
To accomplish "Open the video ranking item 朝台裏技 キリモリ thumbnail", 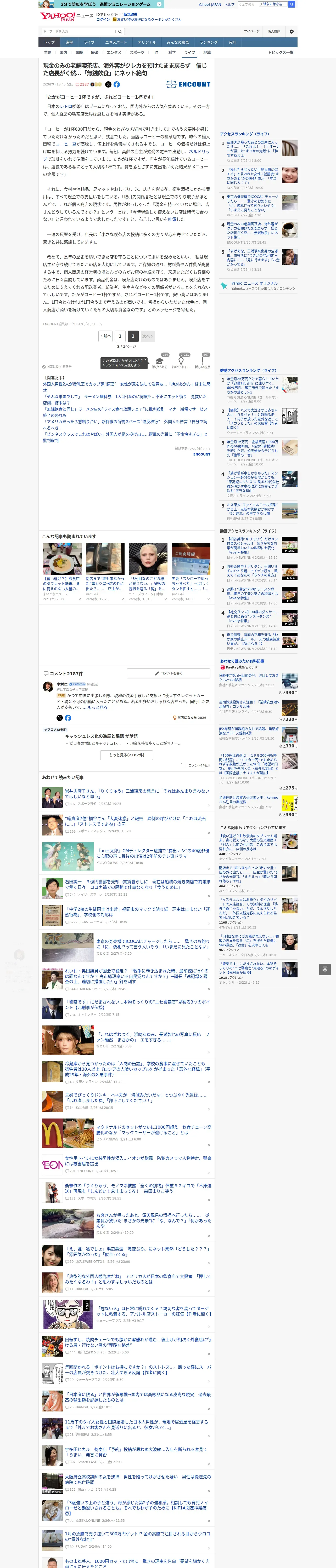I will [x=290, y=545].
